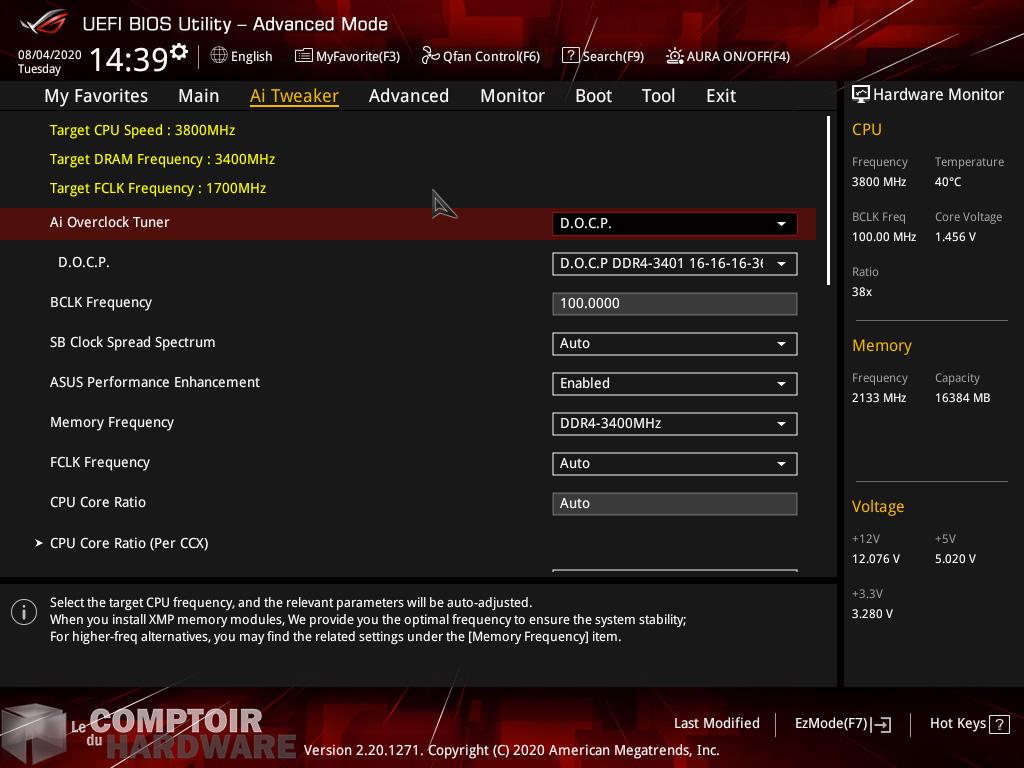Click the CPU Core Ratio input field
1024x768 pixels.
pos(675,504)
